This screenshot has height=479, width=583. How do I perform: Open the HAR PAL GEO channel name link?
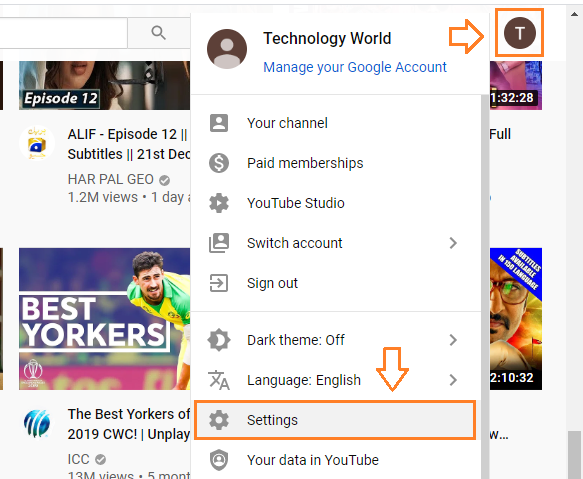[110, 179]
